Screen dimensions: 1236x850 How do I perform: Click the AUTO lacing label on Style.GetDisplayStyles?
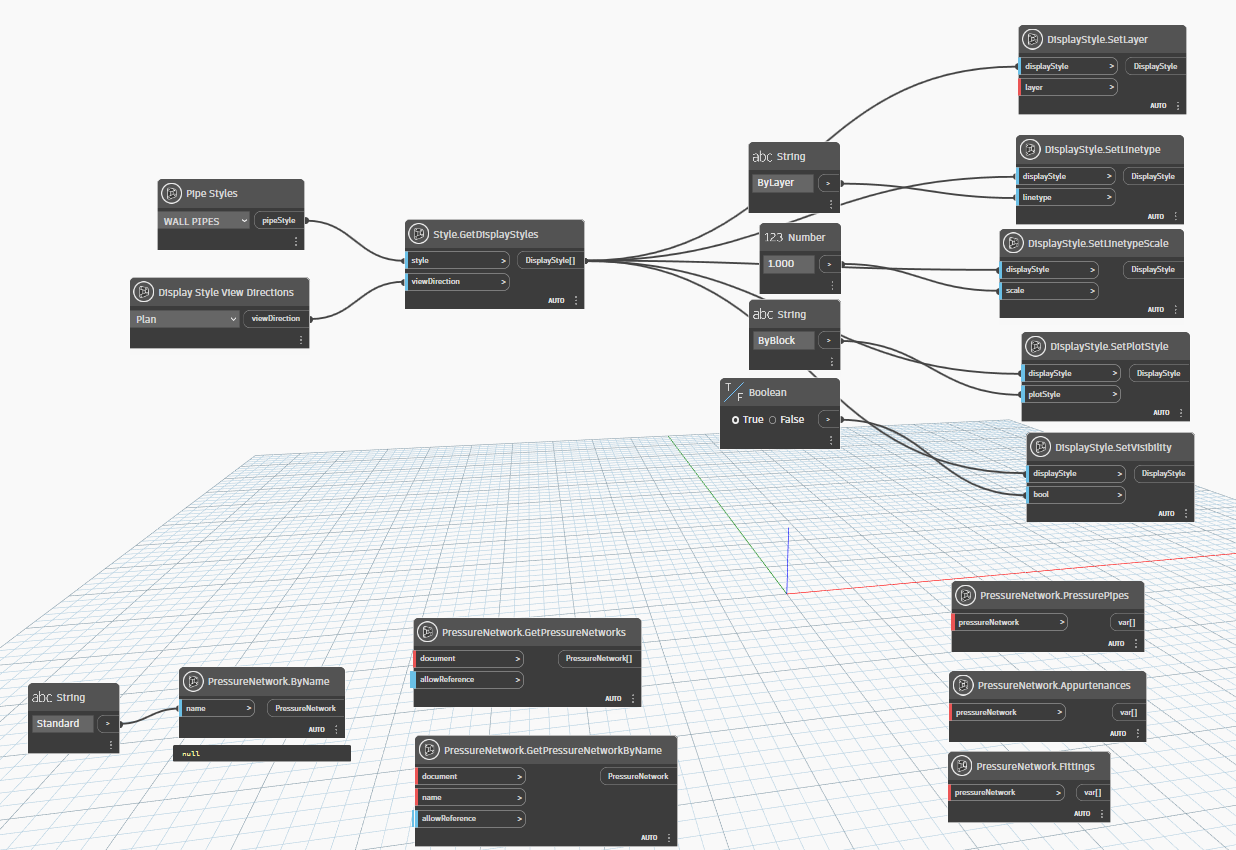point(557,300)
